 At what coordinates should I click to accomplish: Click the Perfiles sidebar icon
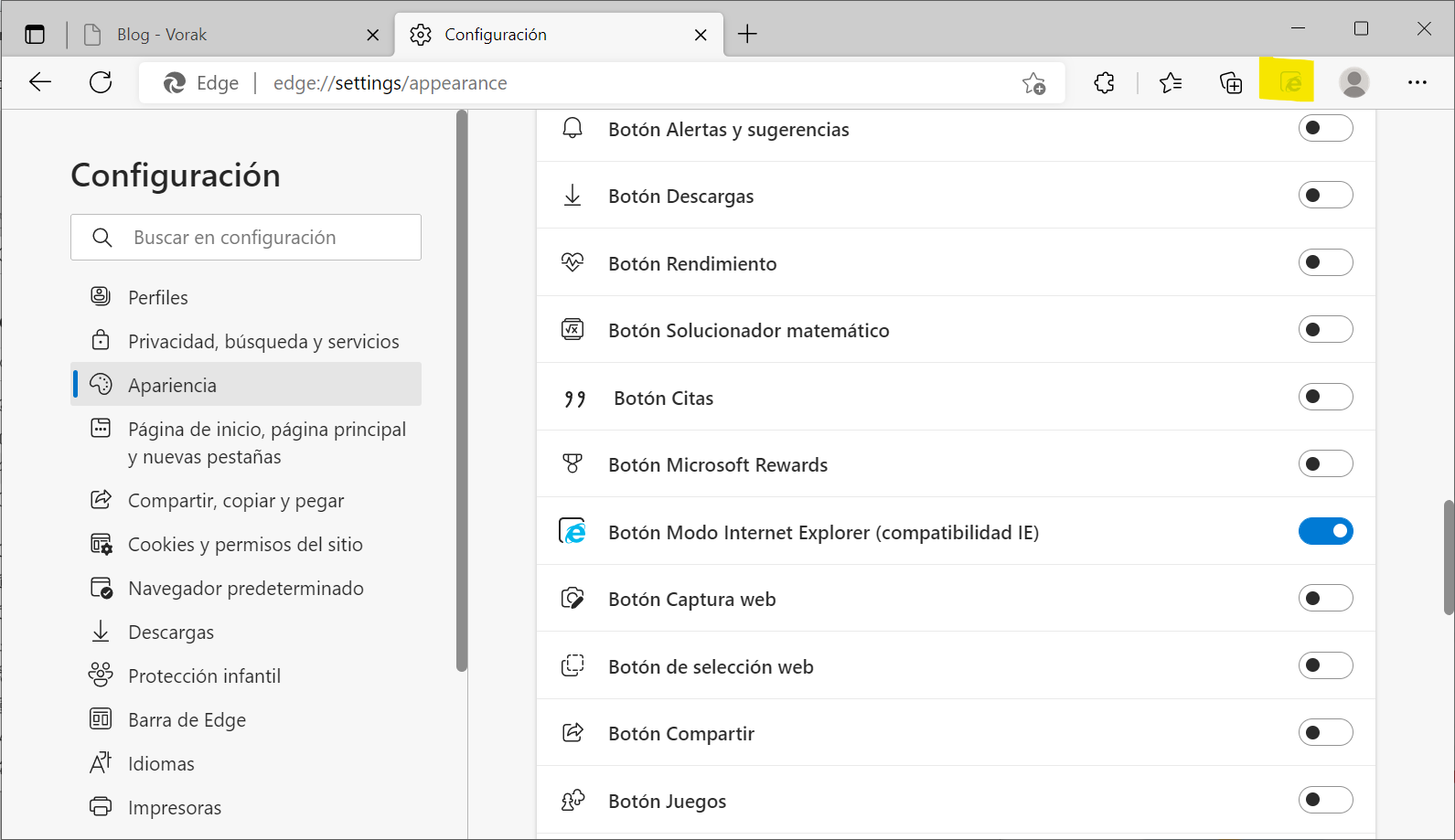101,296
